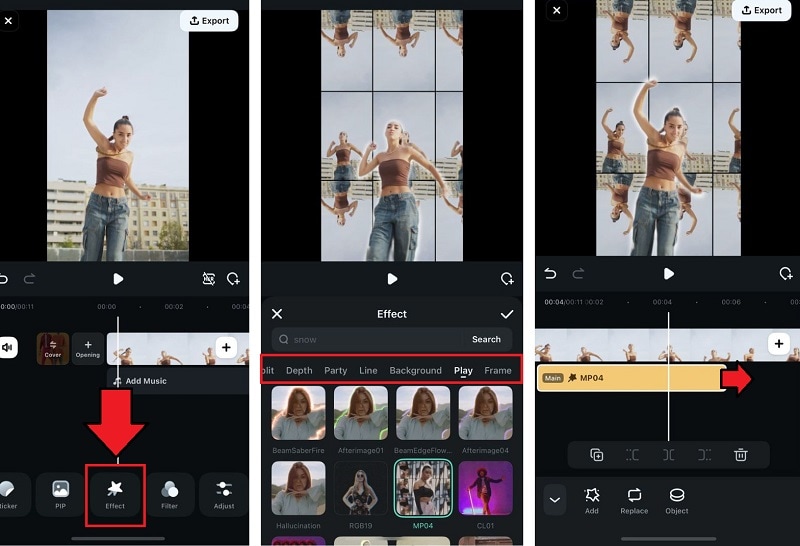The height and width of the screenshot is (546, 800).
Task: Redo the action in right screen
Action: (x=578, y=274)
